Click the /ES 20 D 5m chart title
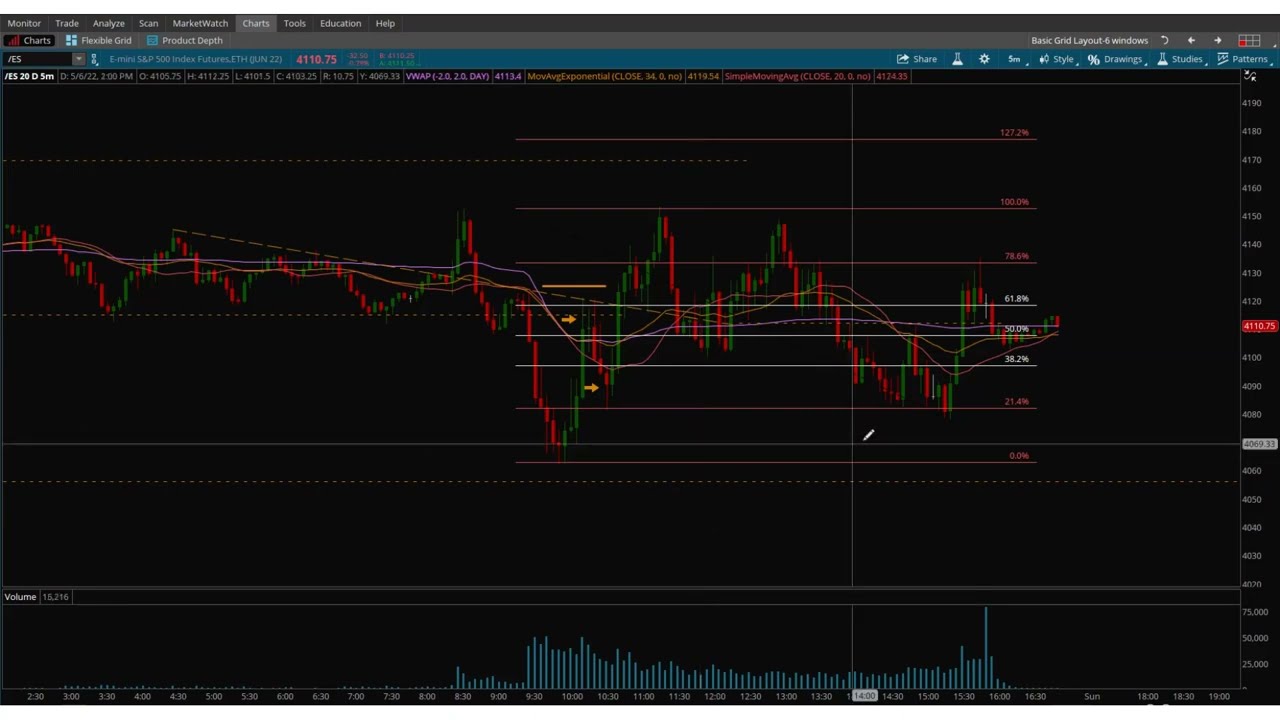This screenshot has width=1280, height=720. pos(29,76)
